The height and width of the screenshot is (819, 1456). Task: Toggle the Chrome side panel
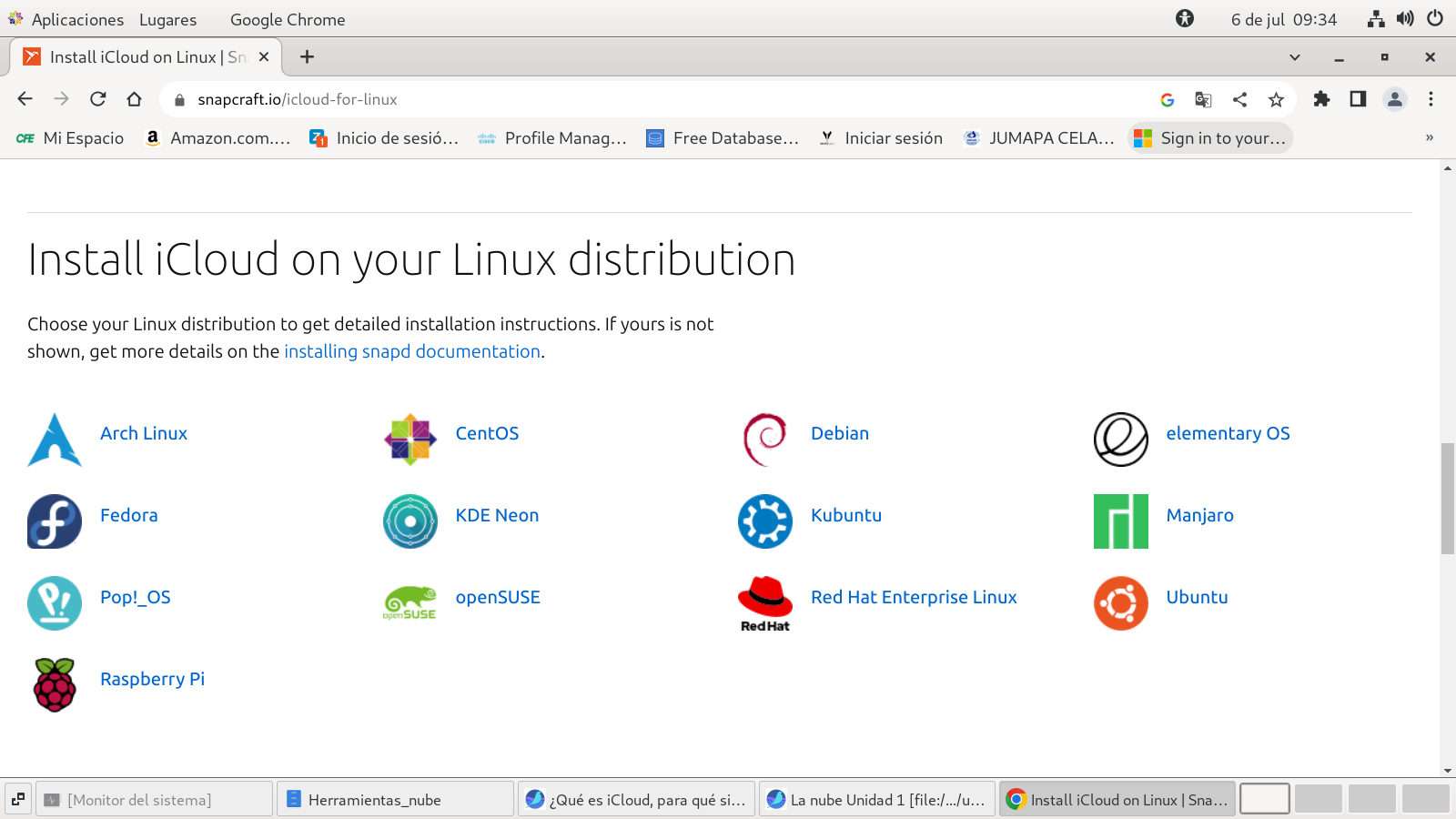point(1358,99)
